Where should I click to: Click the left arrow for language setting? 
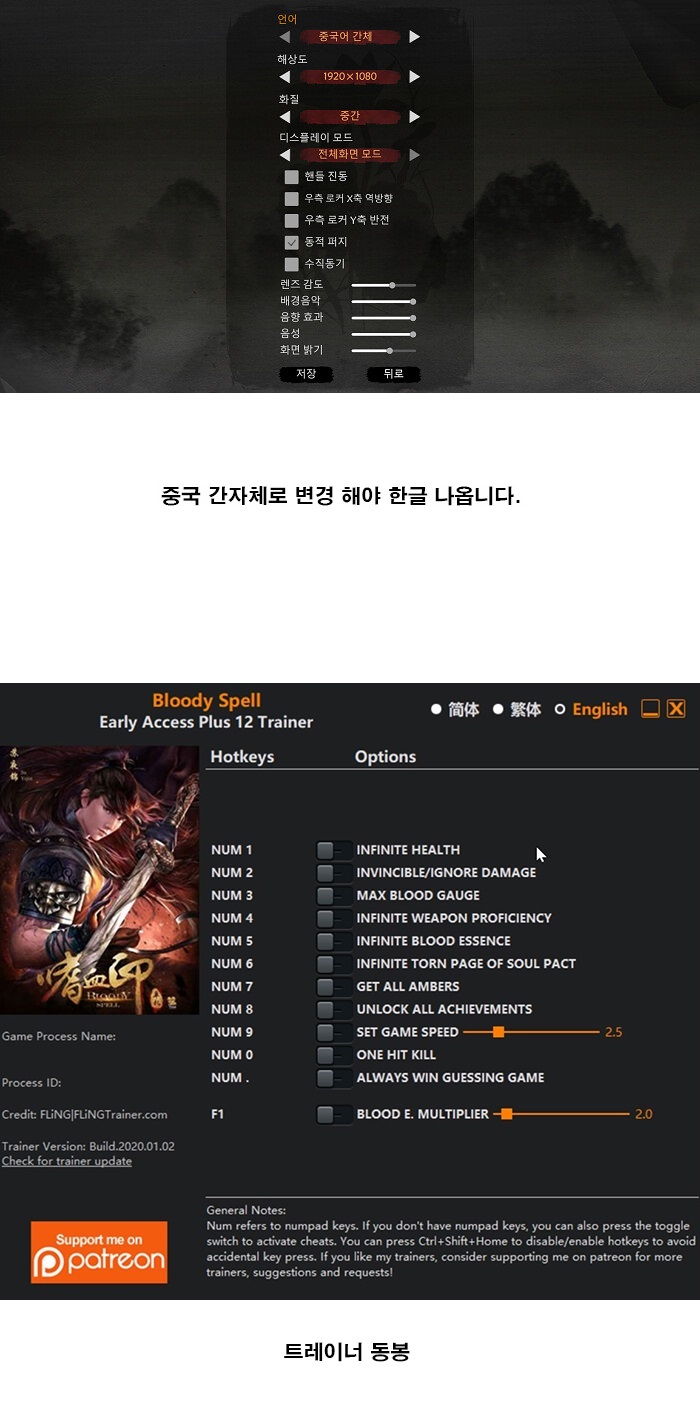coord(285,37)
